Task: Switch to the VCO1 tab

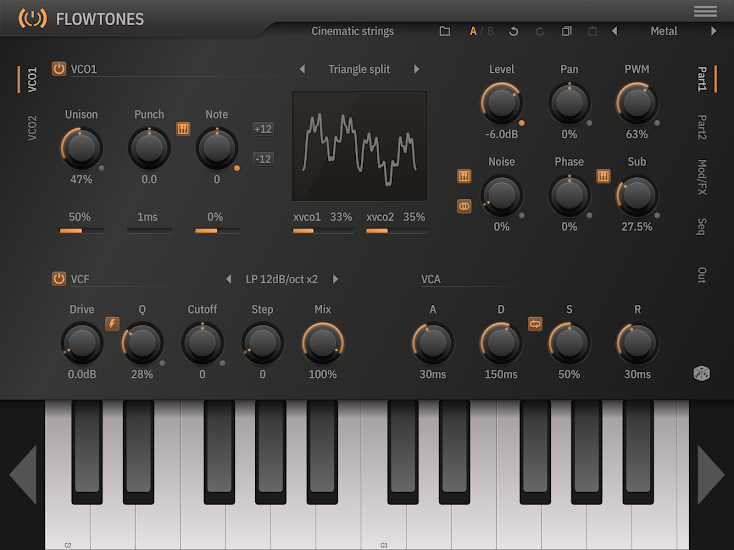Action: [31, 79]
